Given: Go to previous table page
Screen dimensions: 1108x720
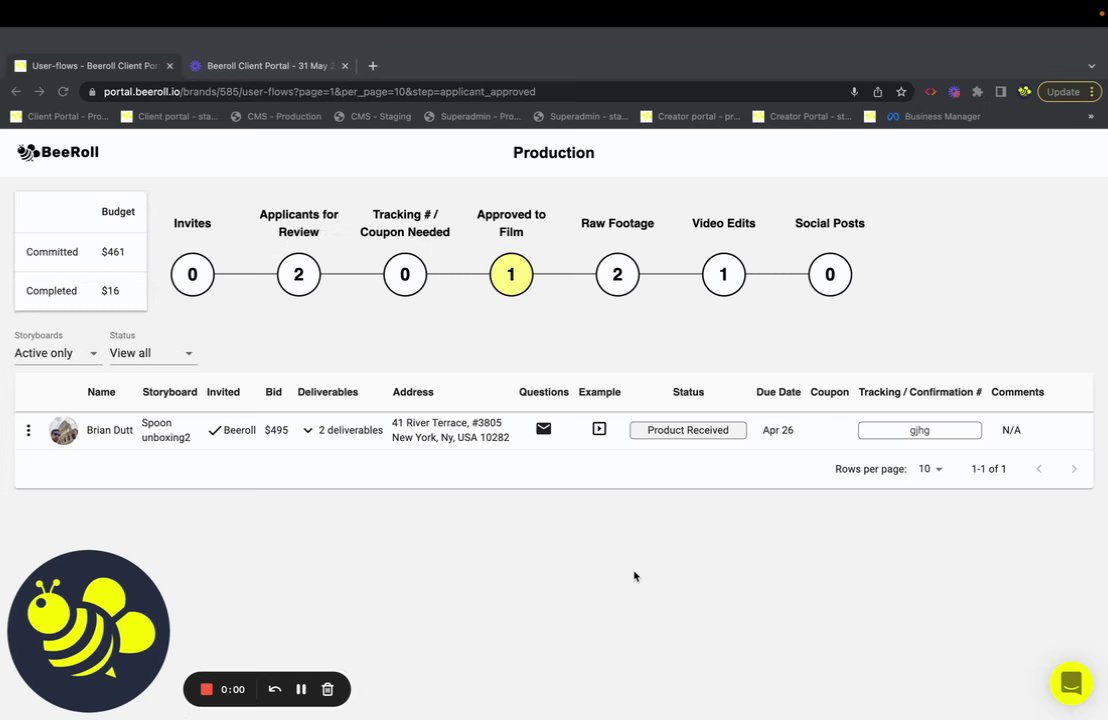Looking at the screenshot, I should pos(1039,468).
